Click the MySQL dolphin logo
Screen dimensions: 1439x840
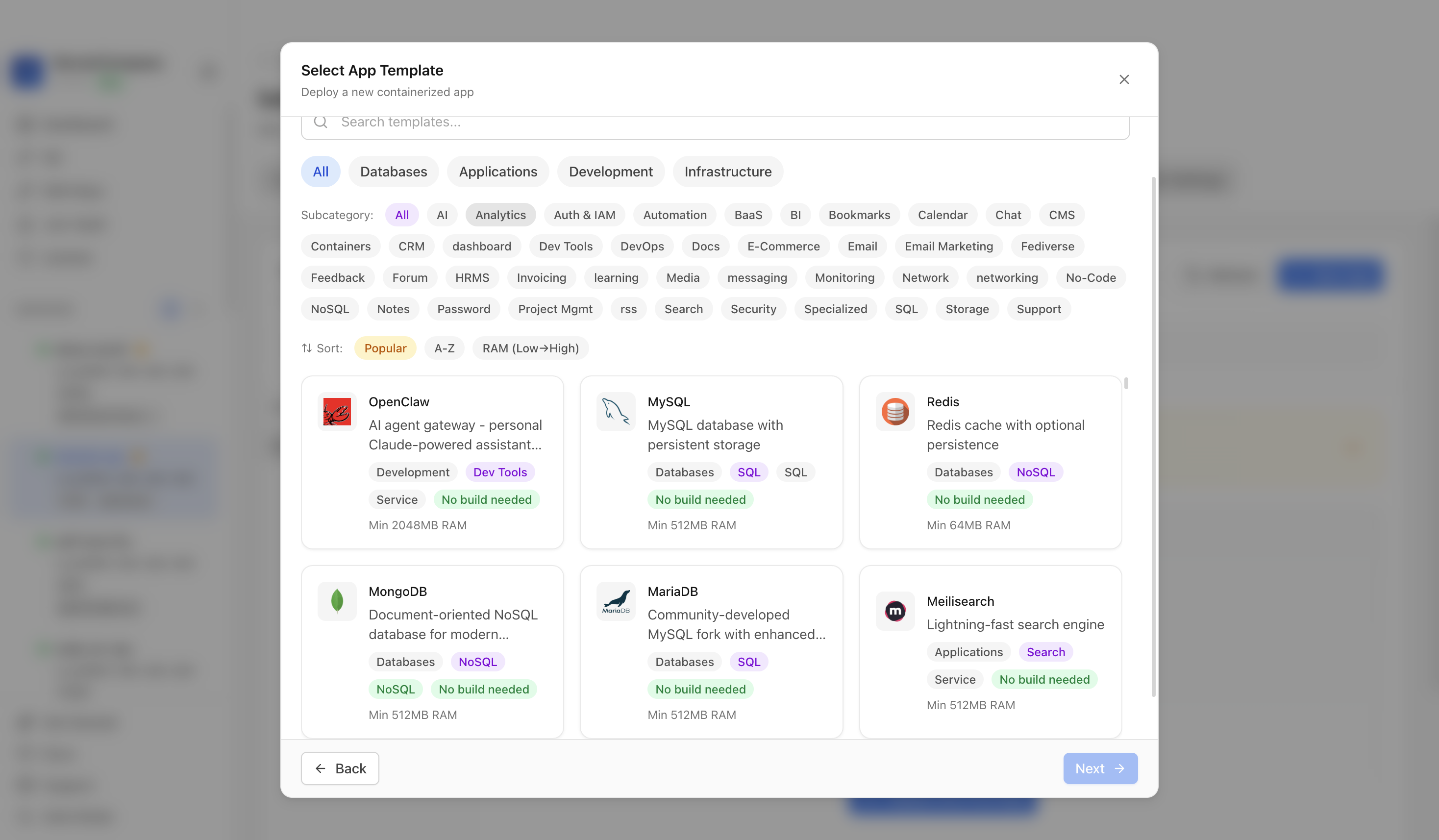click(616, 411)
